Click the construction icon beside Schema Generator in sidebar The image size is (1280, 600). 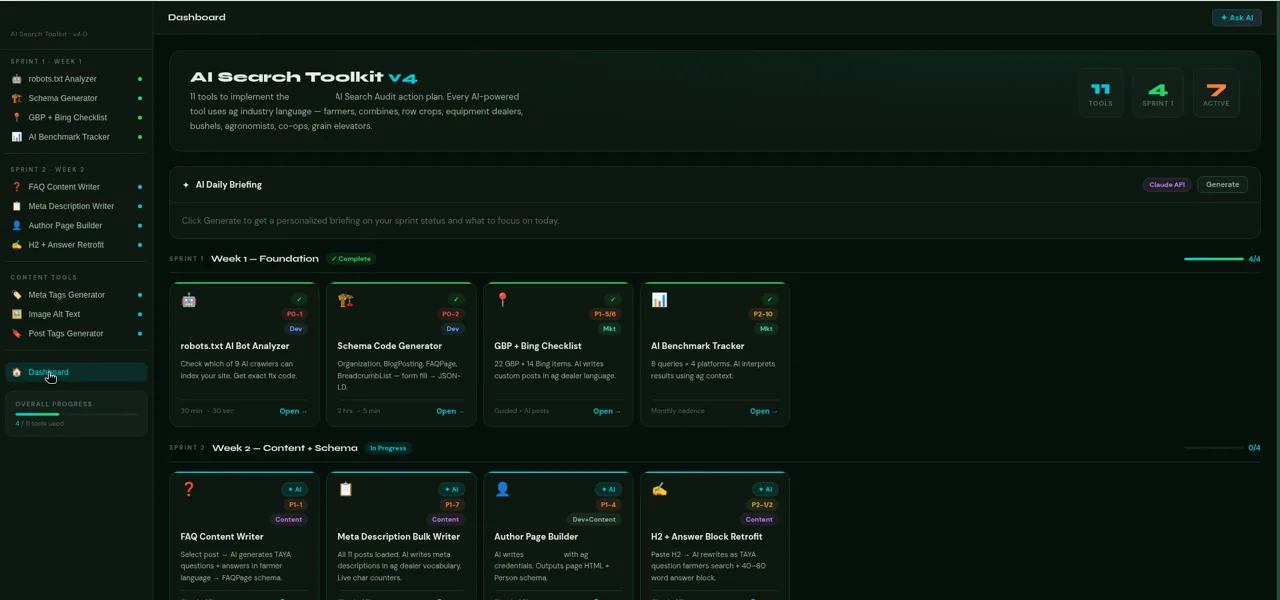(x=16, y=98)
